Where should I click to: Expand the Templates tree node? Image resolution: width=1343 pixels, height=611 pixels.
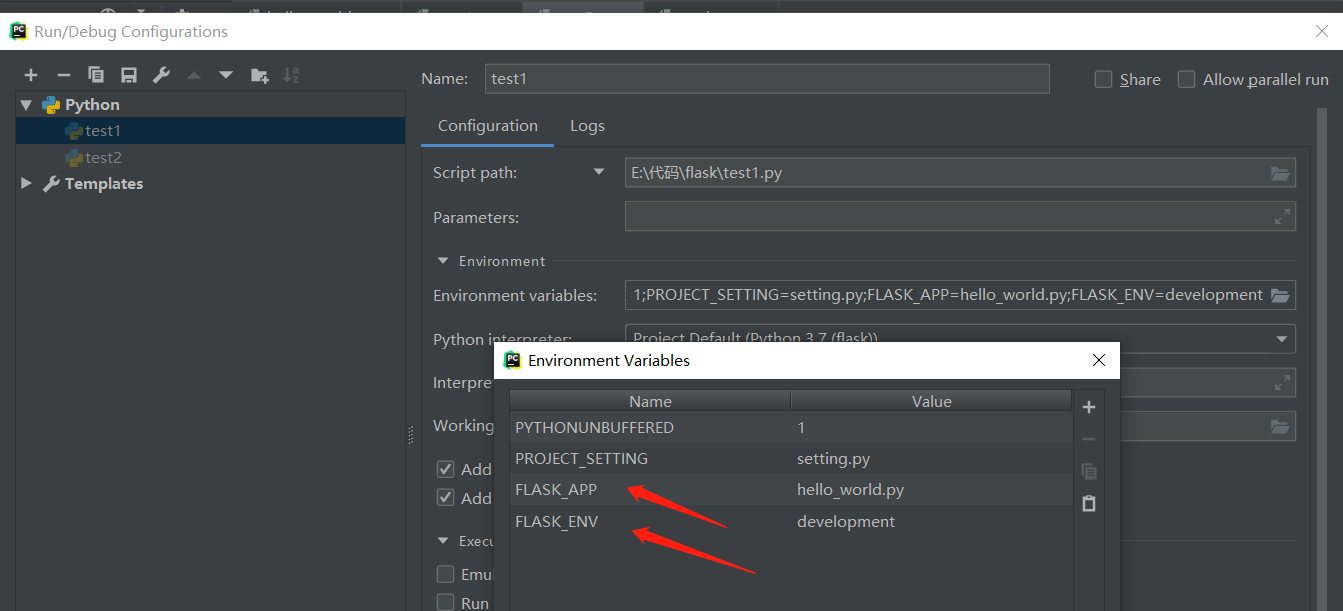[x=26, y=184]
